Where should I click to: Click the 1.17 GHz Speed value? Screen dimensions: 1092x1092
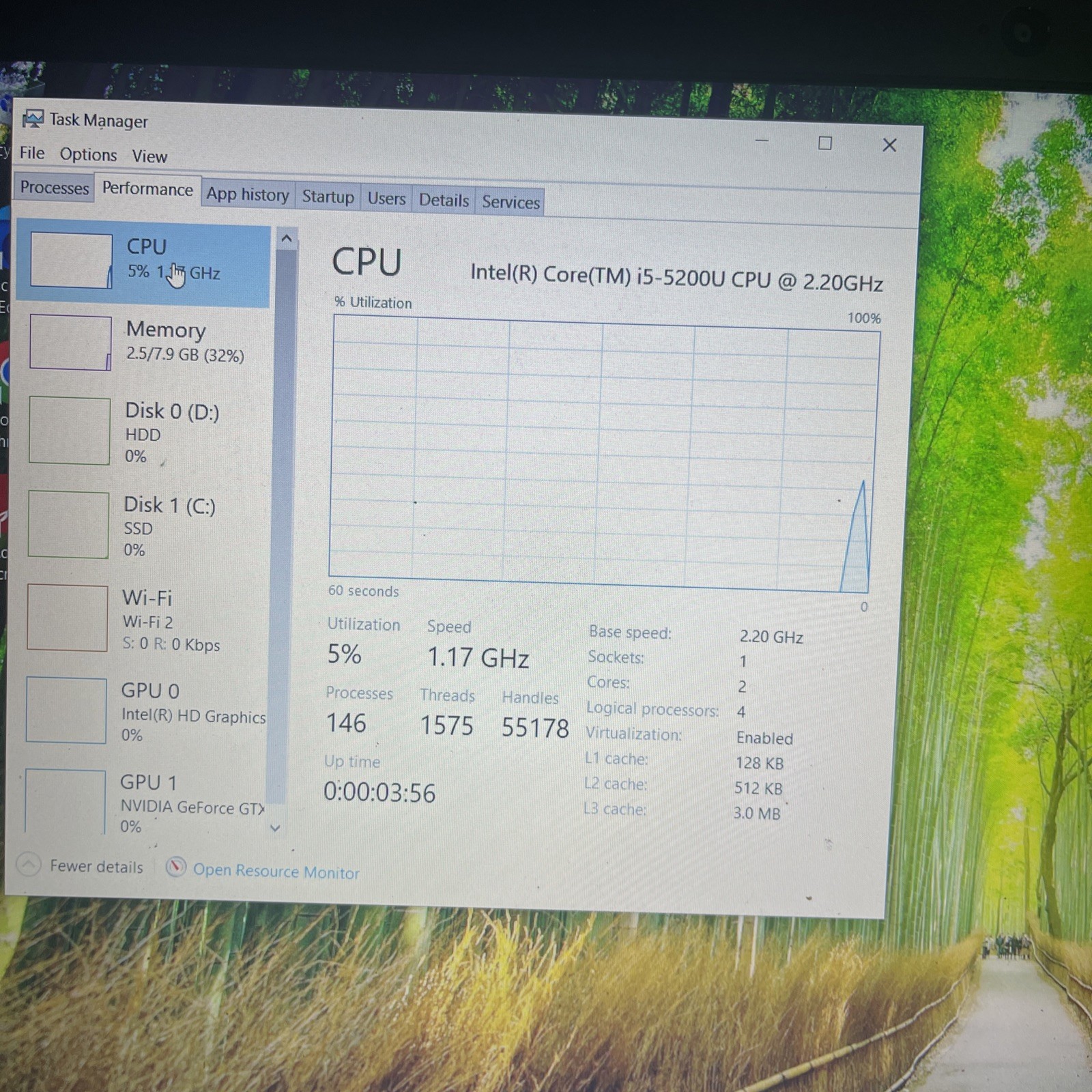click(478, 657)
